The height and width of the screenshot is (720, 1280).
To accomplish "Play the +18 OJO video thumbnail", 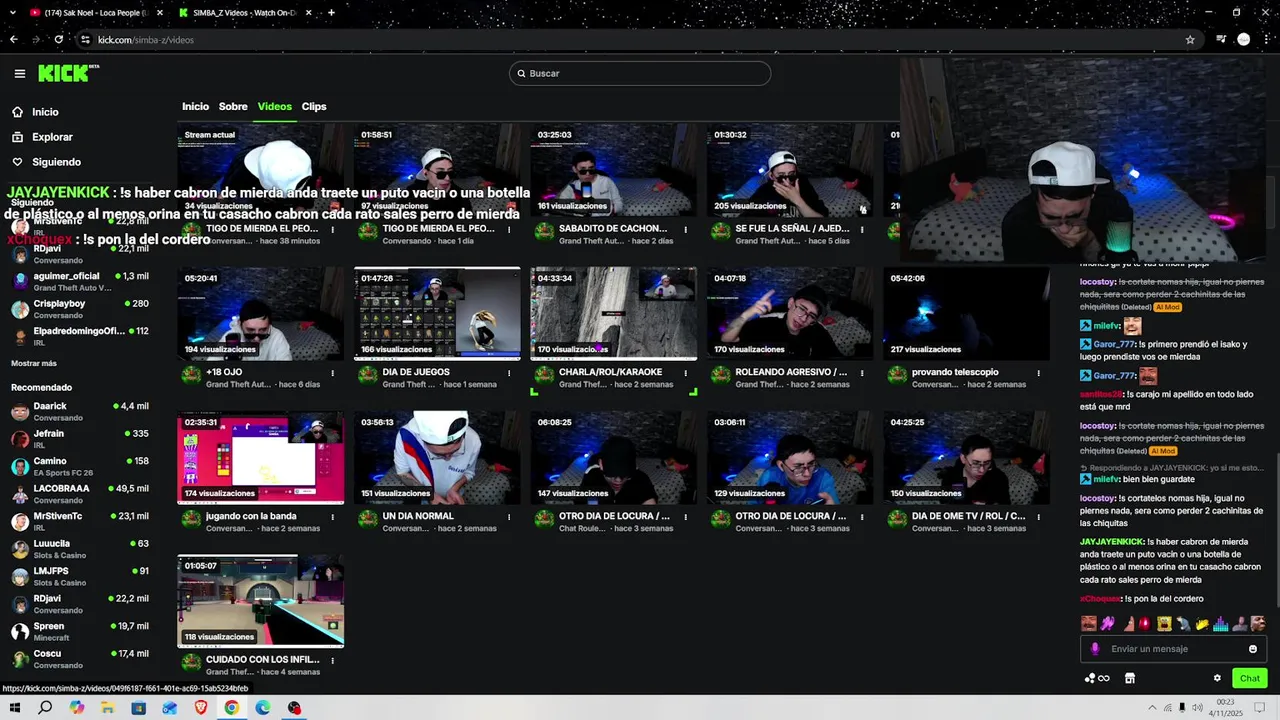I will coord(260,314).
